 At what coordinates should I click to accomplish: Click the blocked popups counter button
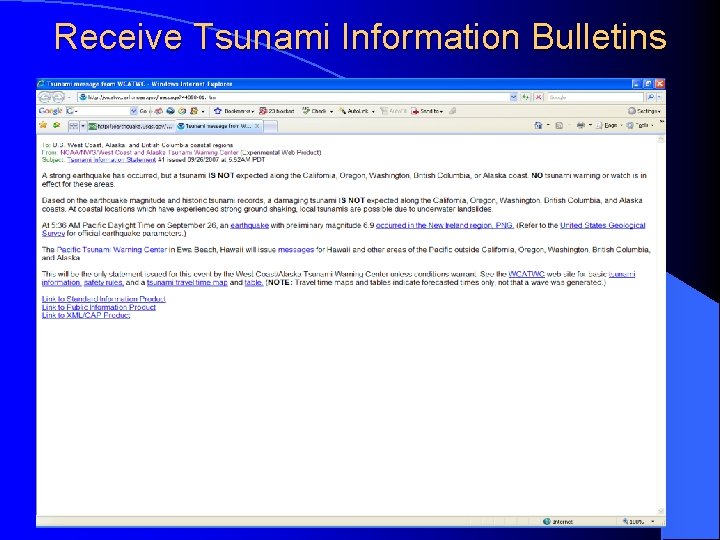click(x=277, y=111)
